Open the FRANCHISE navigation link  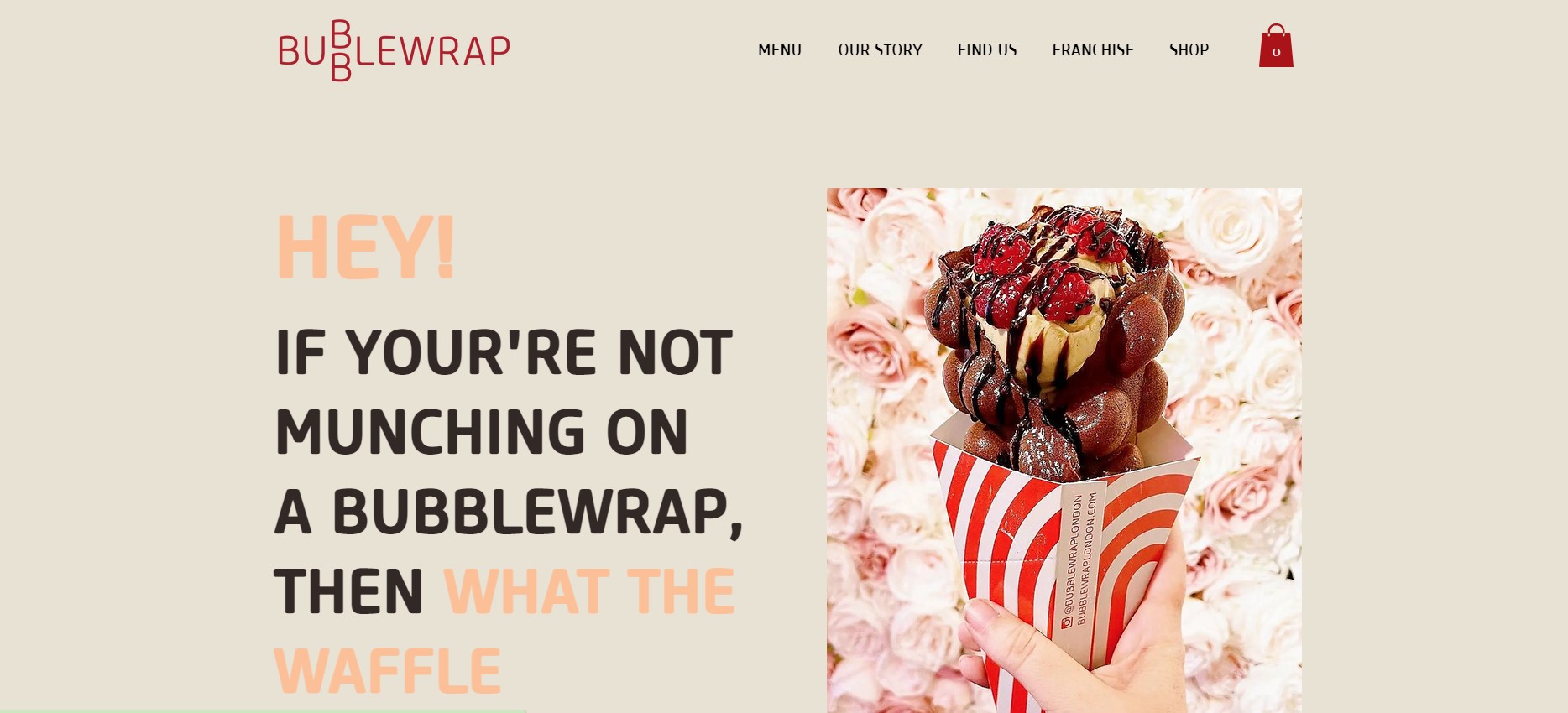tap(1093, 49)
